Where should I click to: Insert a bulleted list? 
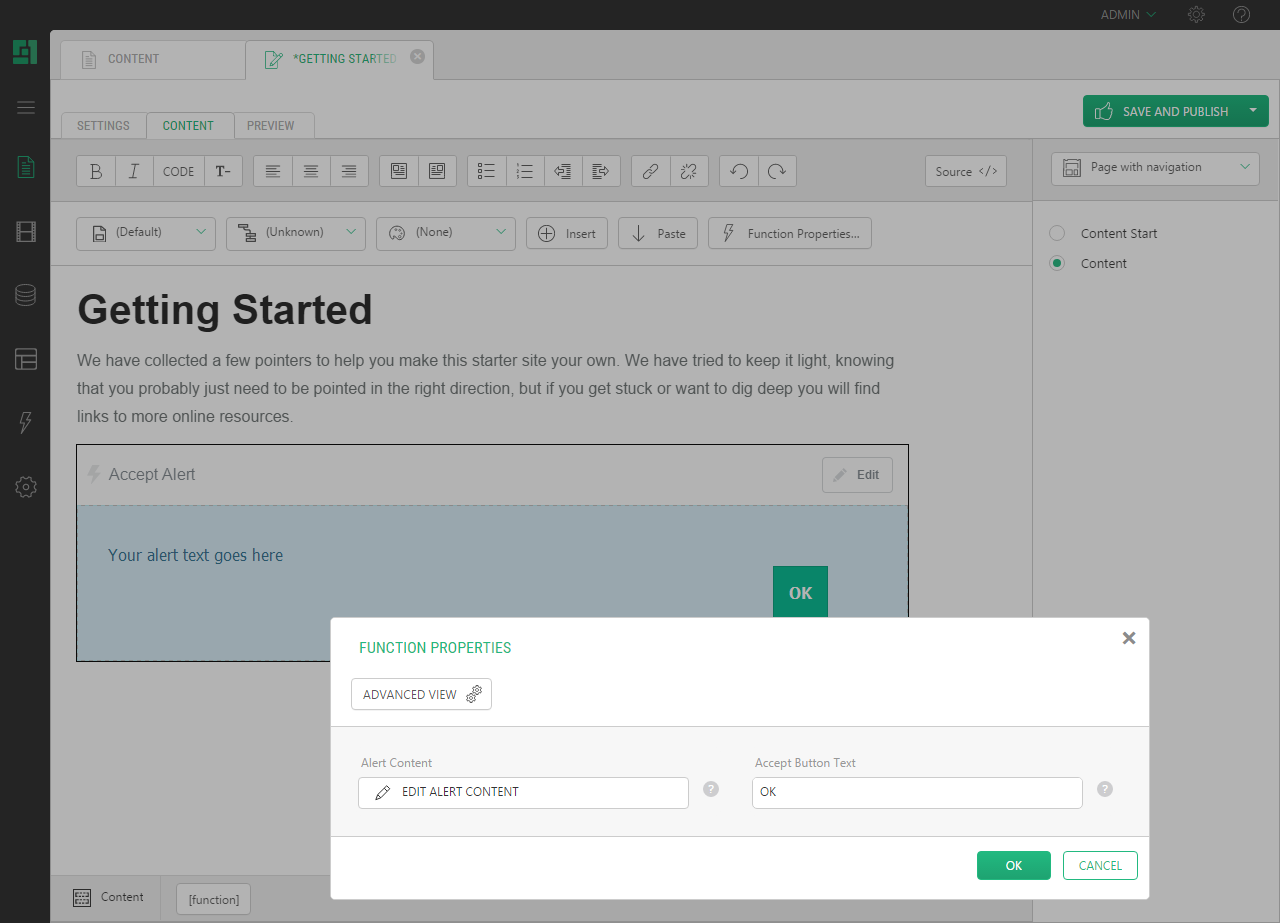[x=487, y=171]
